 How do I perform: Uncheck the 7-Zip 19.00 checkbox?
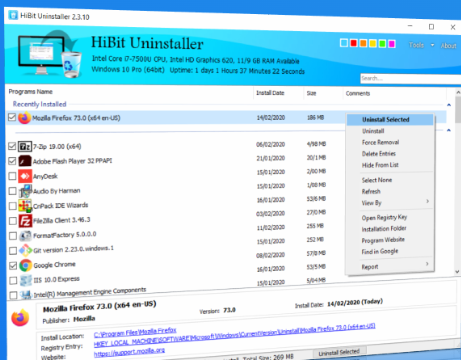pos(12,146)
